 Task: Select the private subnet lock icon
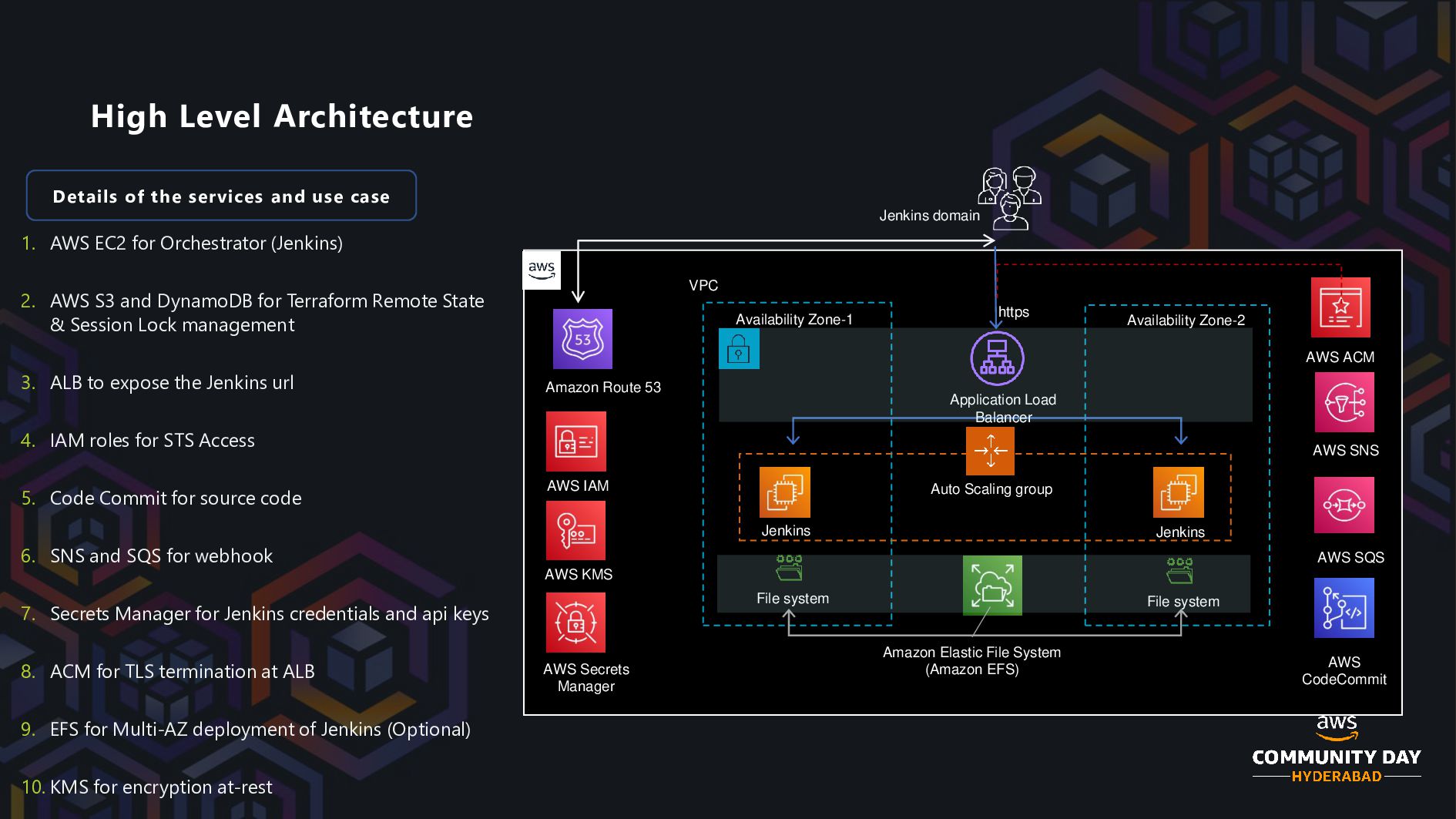pyautogui.click(x=739, y=348)
